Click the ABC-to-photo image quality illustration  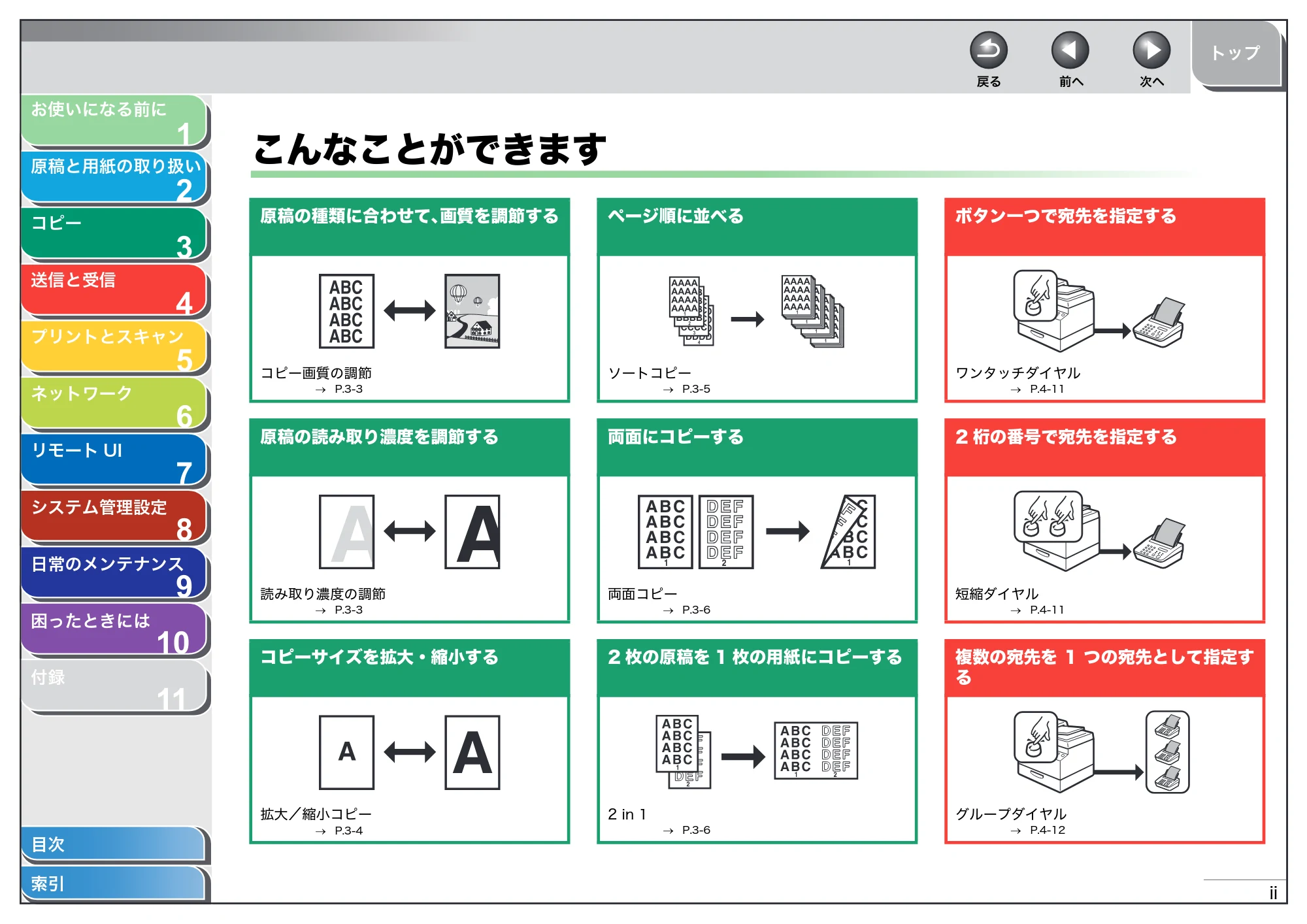410,311
